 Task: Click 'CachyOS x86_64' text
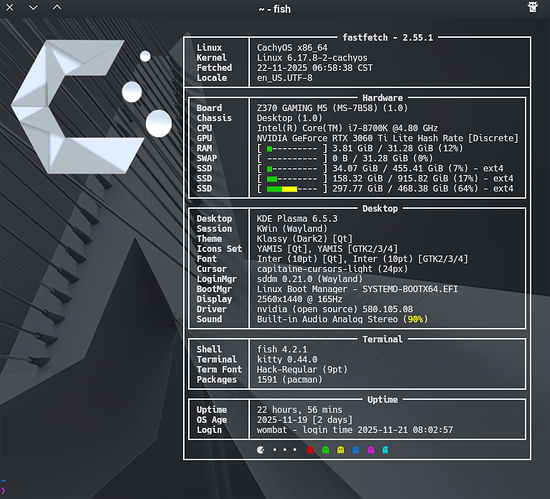tap(292, 48)
